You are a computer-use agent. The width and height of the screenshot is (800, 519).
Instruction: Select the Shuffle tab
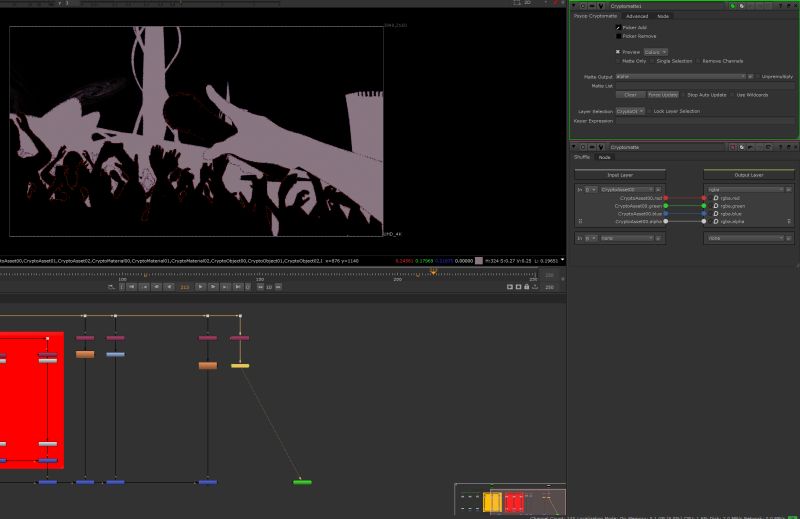pos(582,157)
